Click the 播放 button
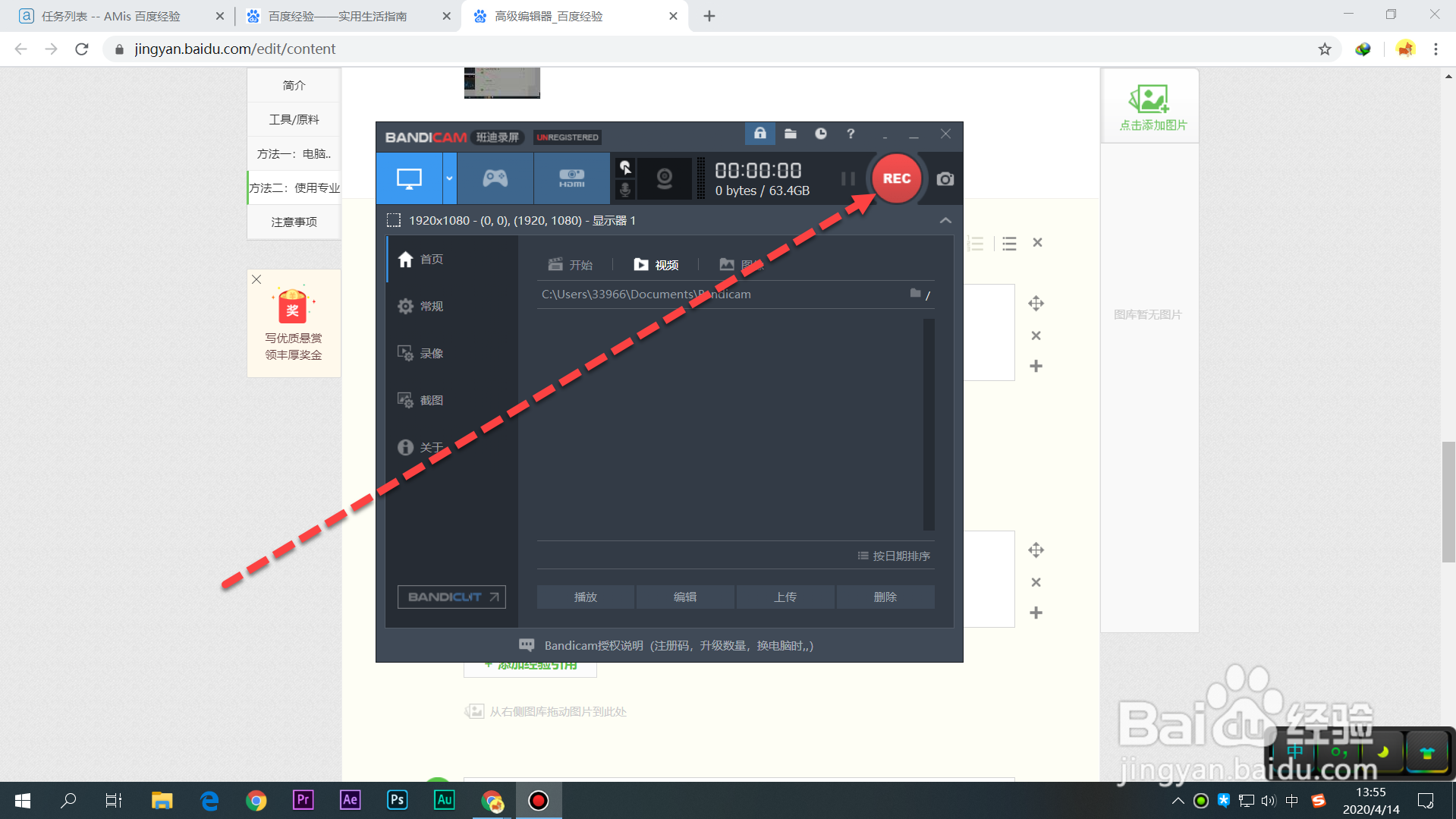The width and height of the screenshot is (1456, 819). [586, 597]
